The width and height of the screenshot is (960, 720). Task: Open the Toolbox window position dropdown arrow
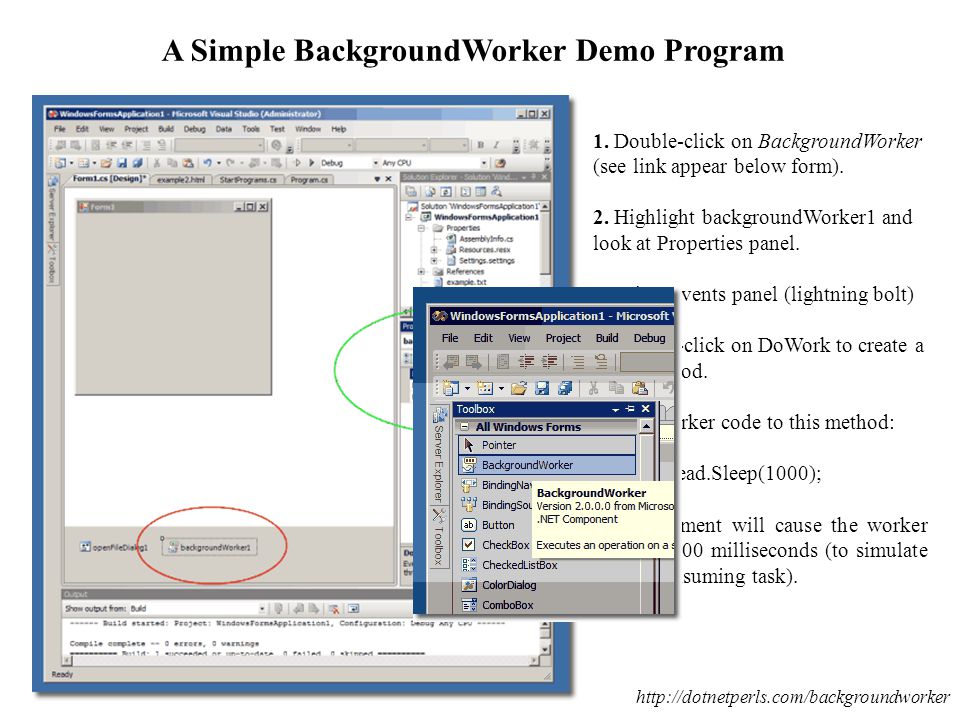(x=615, y=410)
